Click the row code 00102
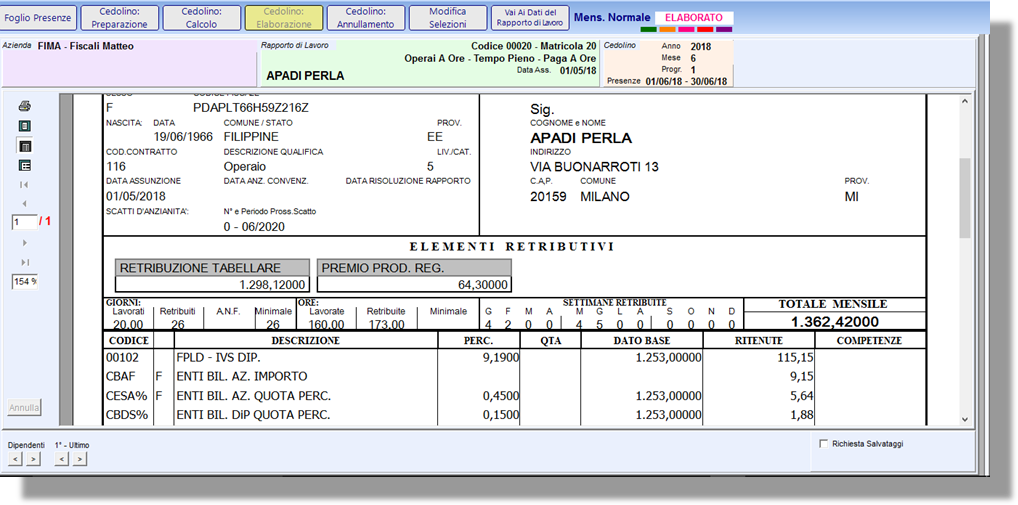 coord(121,357)
